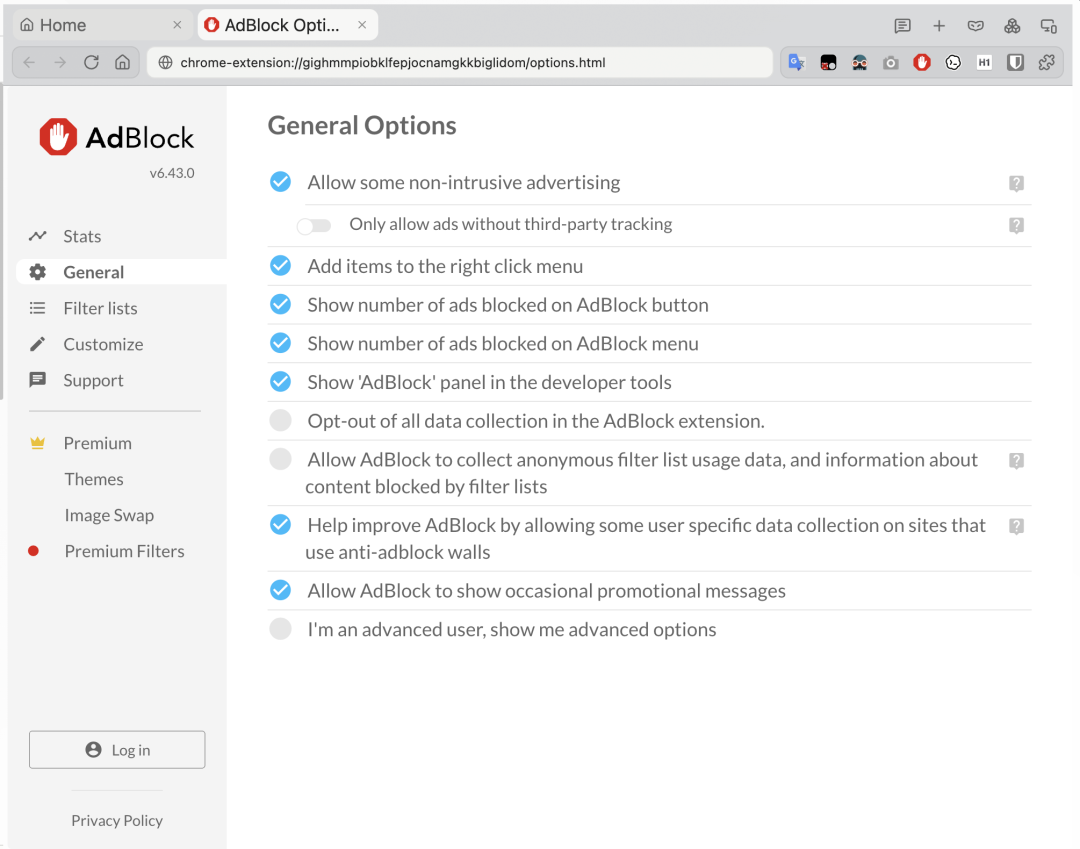The width and height of the screenshot is (1080, 849).
Task: Toggle Only allow ads without third-party tracking
Action: coord(314,225)
